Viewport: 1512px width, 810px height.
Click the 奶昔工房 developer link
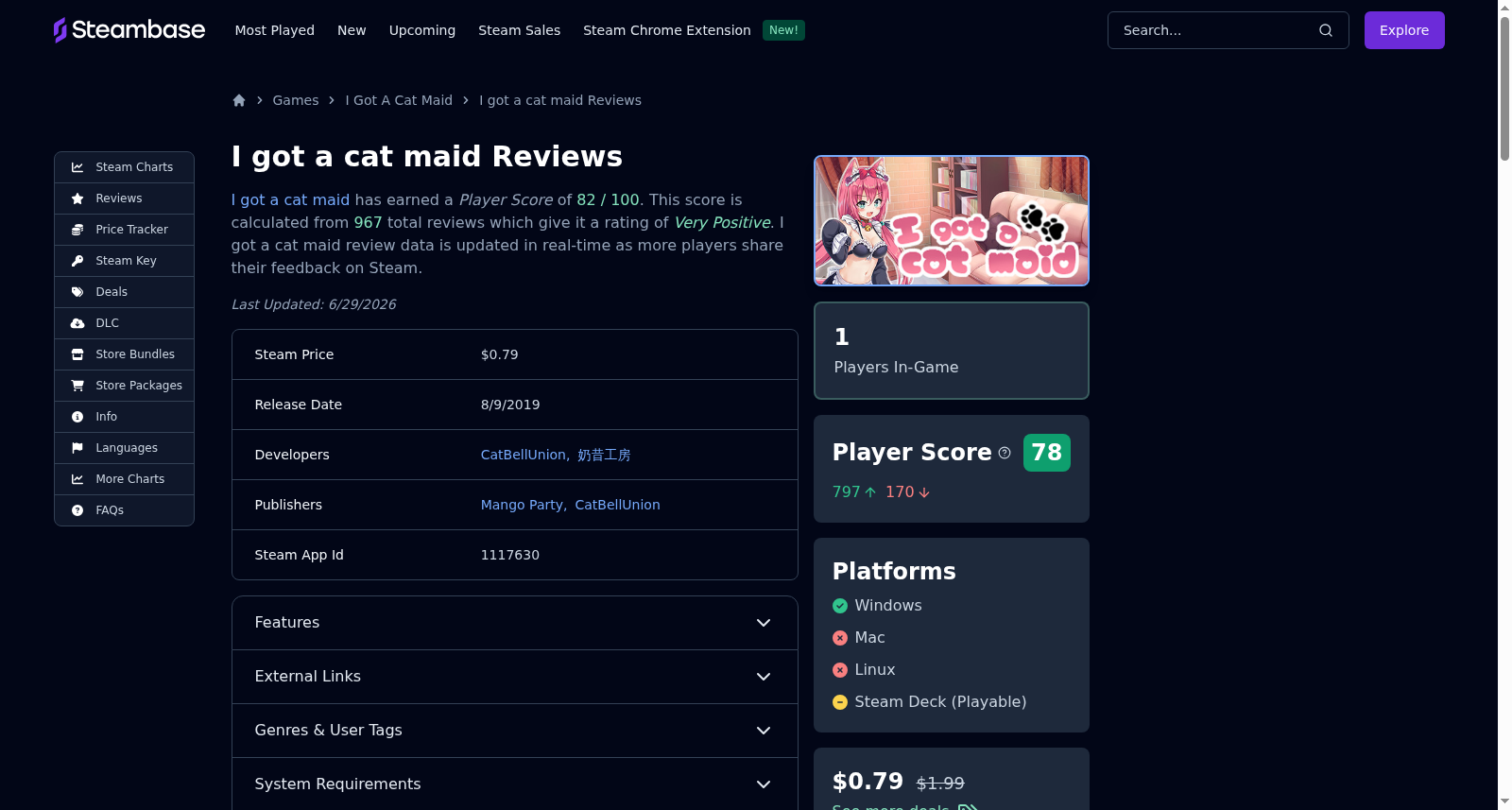click(604, 455)
